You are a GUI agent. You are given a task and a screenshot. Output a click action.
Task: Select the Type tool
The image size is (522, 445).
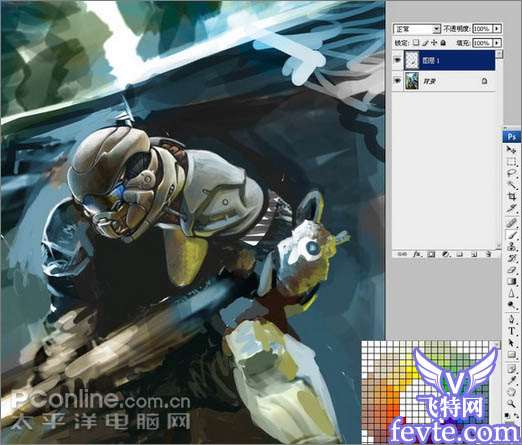(511, 331)
